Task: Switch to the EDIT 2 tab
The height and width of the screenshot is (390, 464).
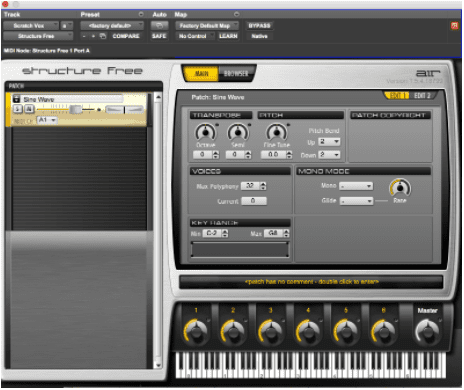Action: tap(422, 96)
